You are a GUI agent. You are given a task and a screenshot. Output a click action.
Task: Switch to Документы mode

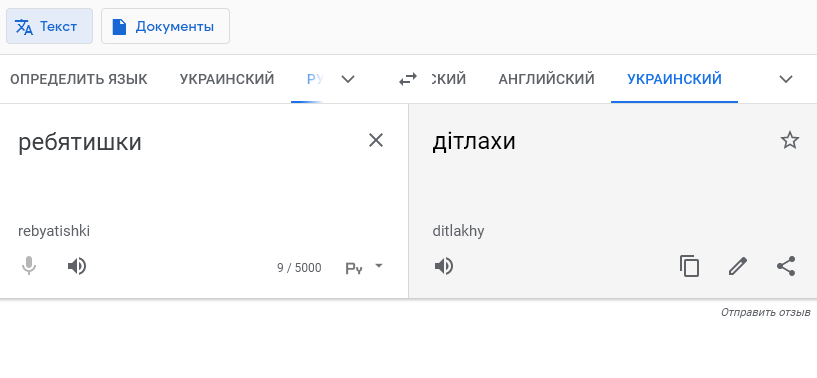(165, 26)
